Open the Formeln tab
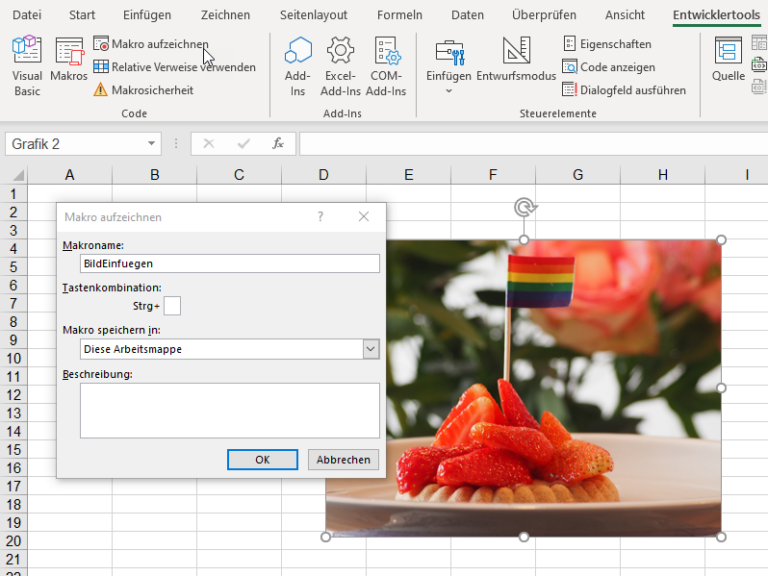Viewport: 768px width, 576px height. [x=400, y=15]
